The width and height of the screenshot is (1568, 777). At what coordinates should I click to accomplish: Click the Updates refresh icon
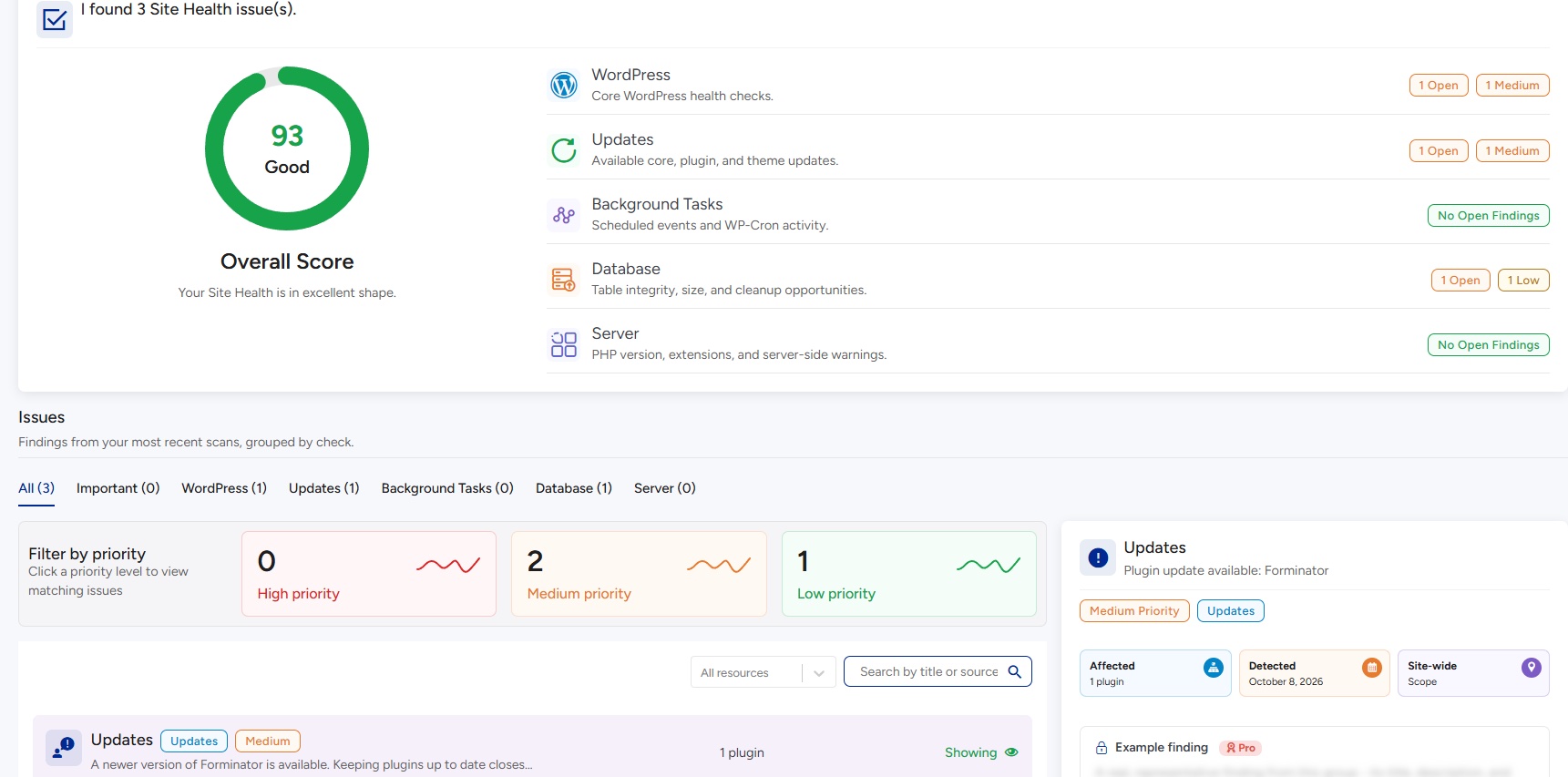[x=564, y=150]
